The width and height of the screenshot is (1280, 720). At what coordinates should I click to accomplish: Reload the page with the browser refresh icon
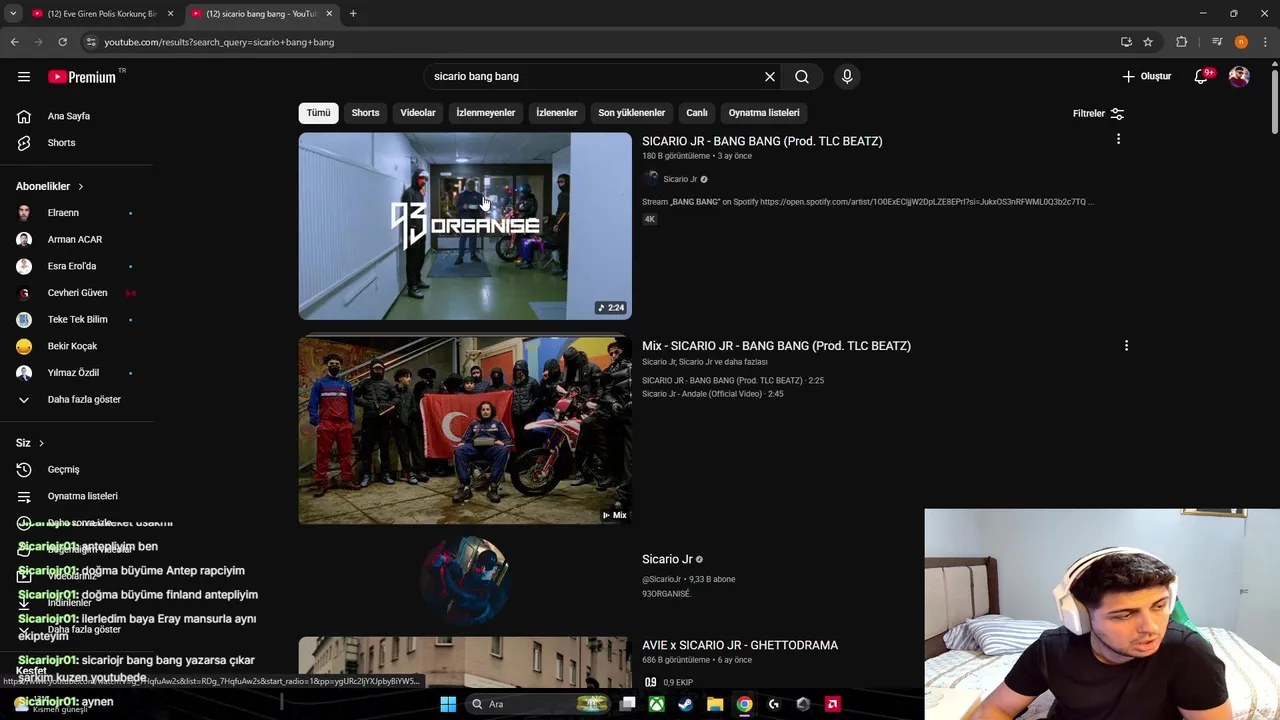click(x=62, y=42)
